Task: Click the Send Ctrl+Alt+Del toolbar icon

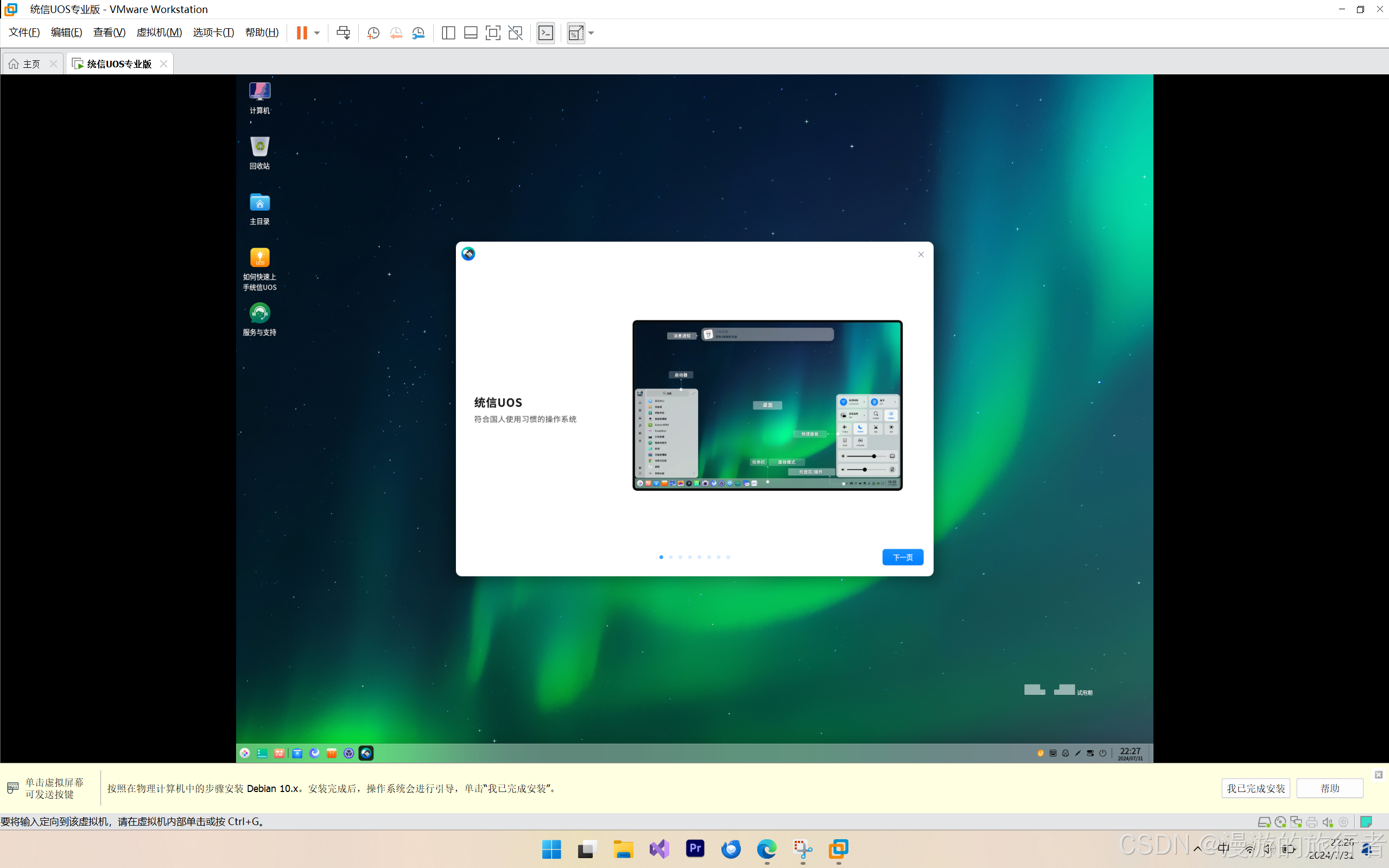Action: pyautogui.click(x=343, y=33)
